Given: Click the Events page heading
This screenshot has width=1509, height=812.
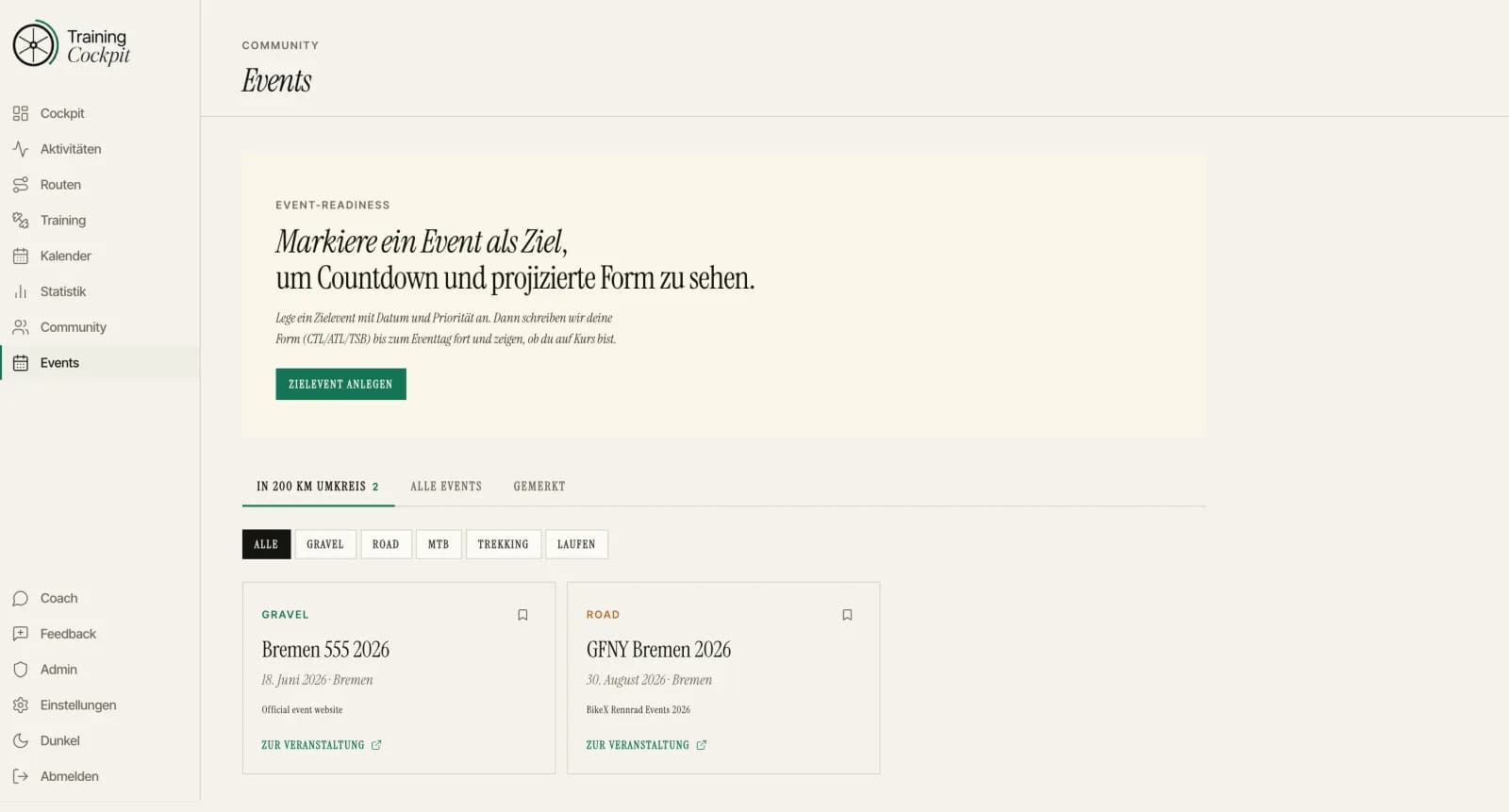Looking at the screenshot, I should coord(276,80).
